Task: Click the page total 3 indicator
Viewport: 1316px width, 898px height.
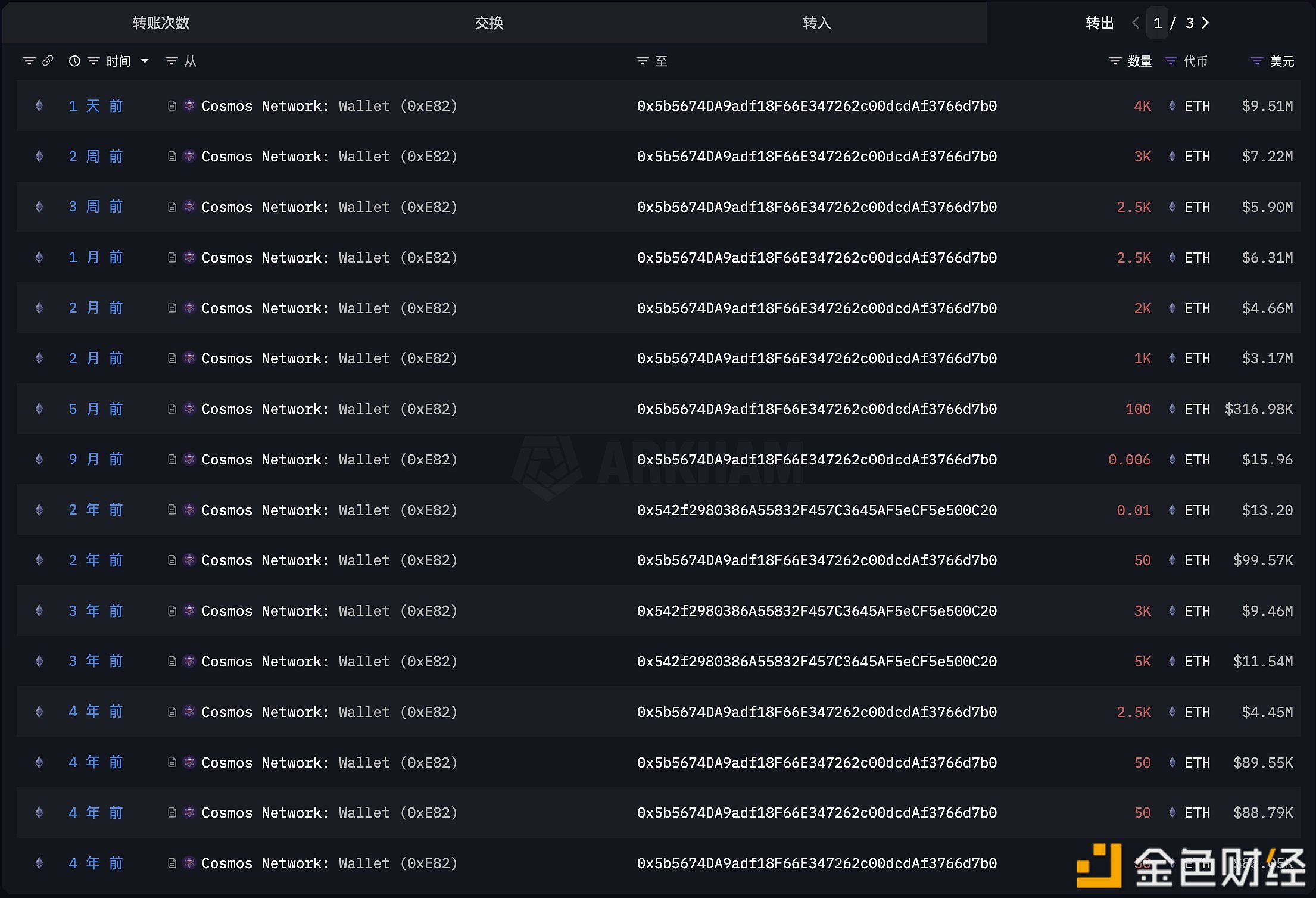Action: 1189,23
